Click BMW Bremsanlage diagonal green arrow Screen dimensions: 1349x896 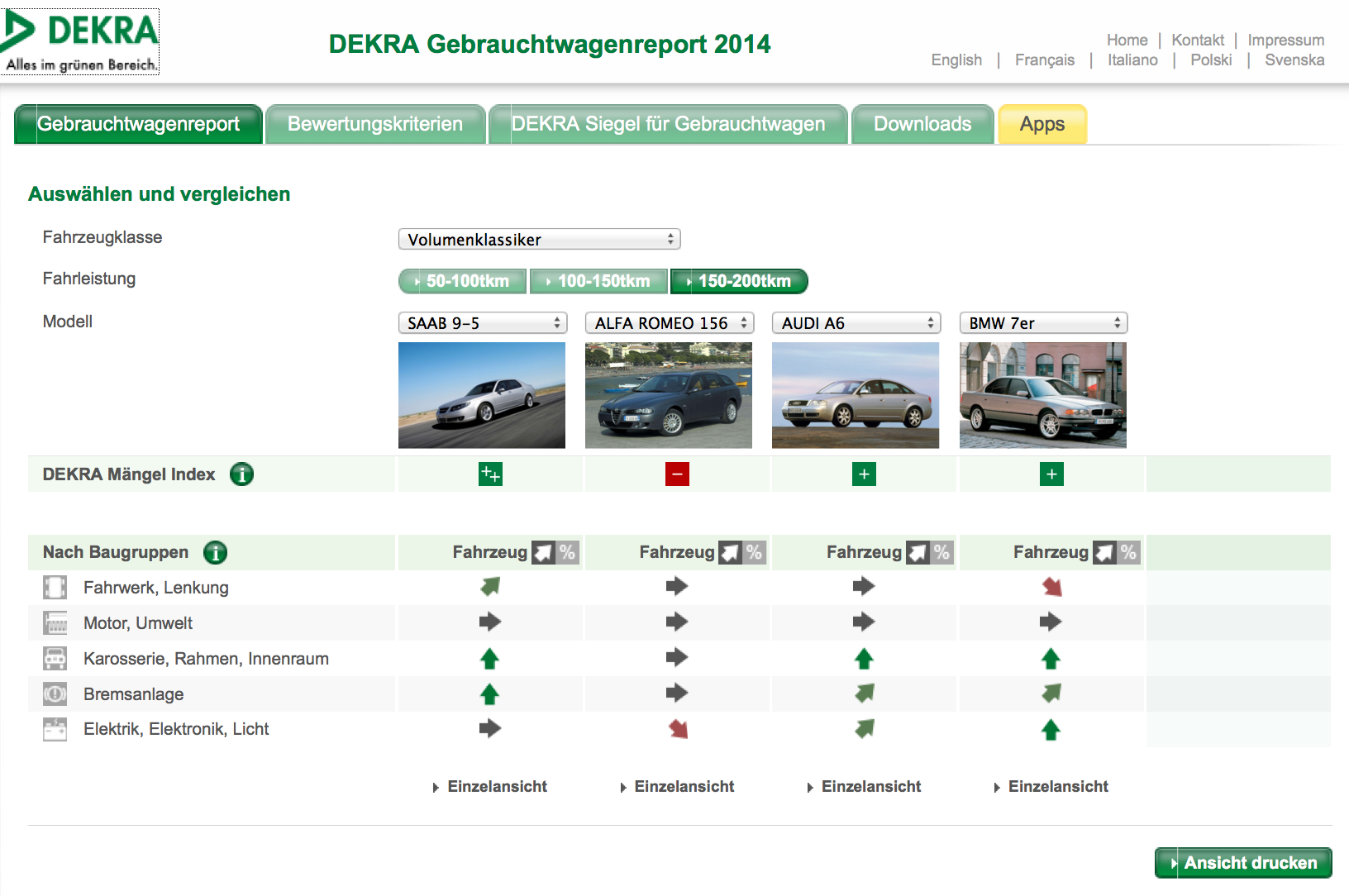point(1051,693)
